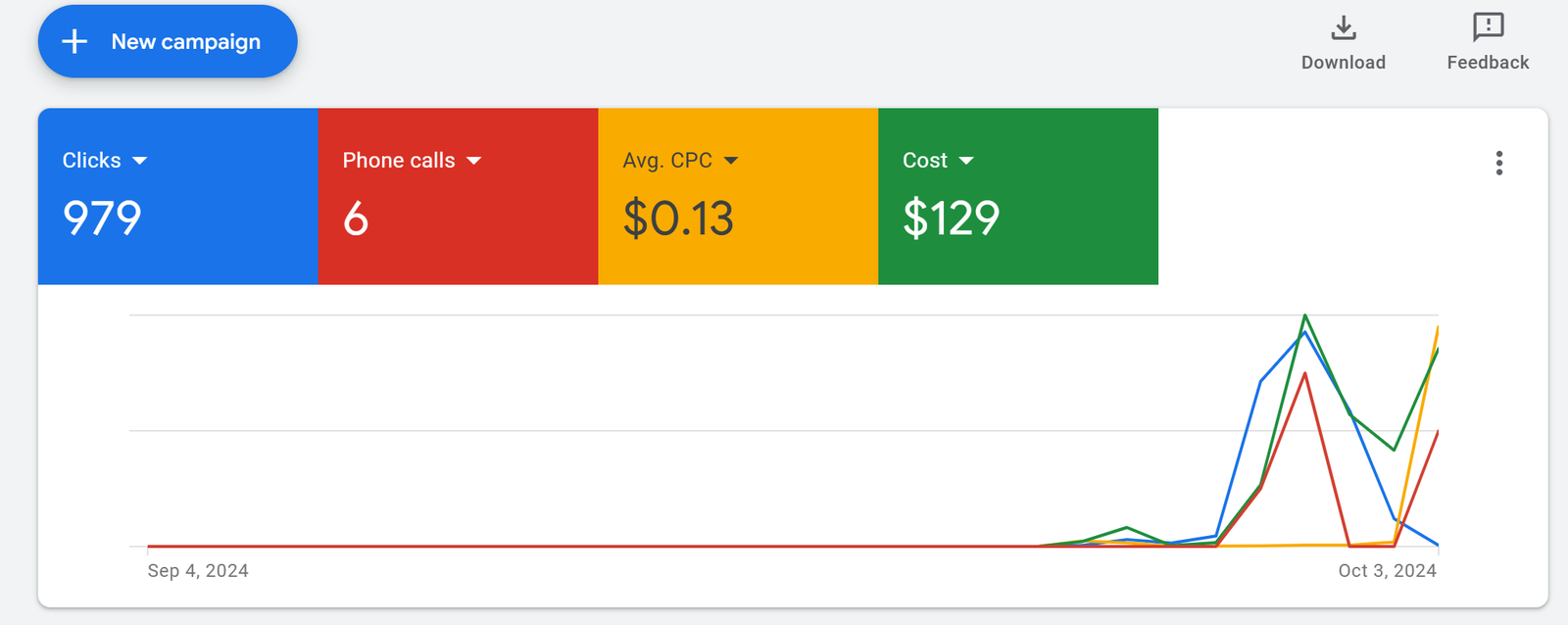Click the Feedback text label
1568x625 pixels.
(1488, 63)
